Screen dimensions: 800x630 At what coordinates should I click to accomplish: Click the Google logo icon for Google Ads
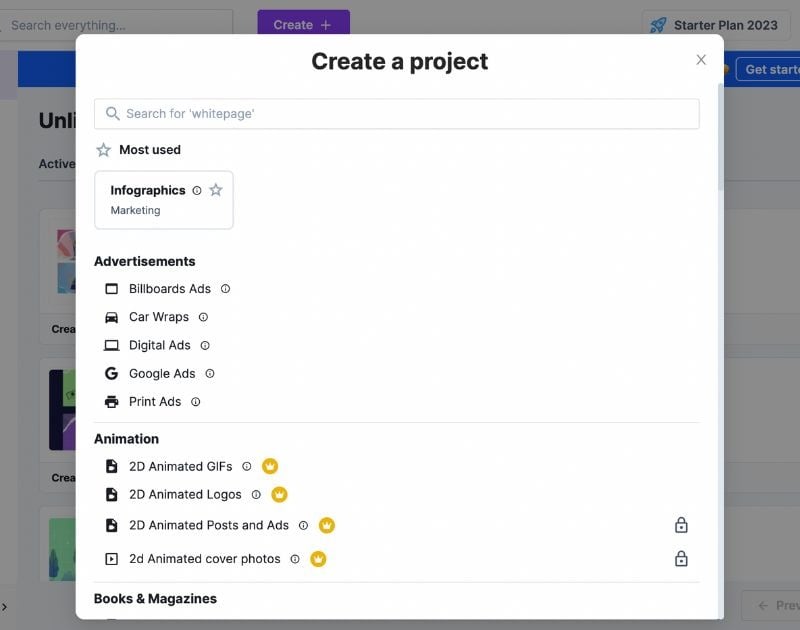(x=111, y=373)
